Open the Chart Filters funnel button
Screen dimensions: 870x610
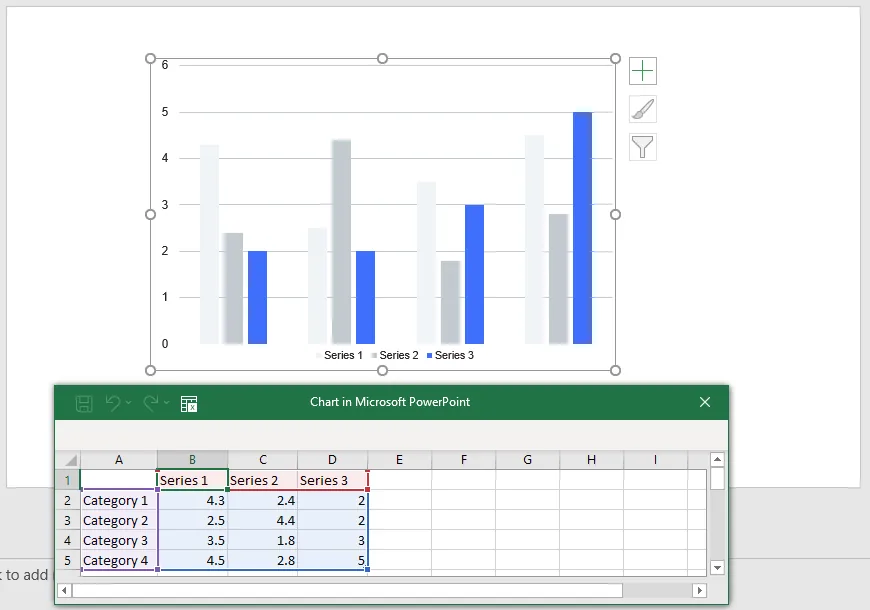(x=643, y=147)
